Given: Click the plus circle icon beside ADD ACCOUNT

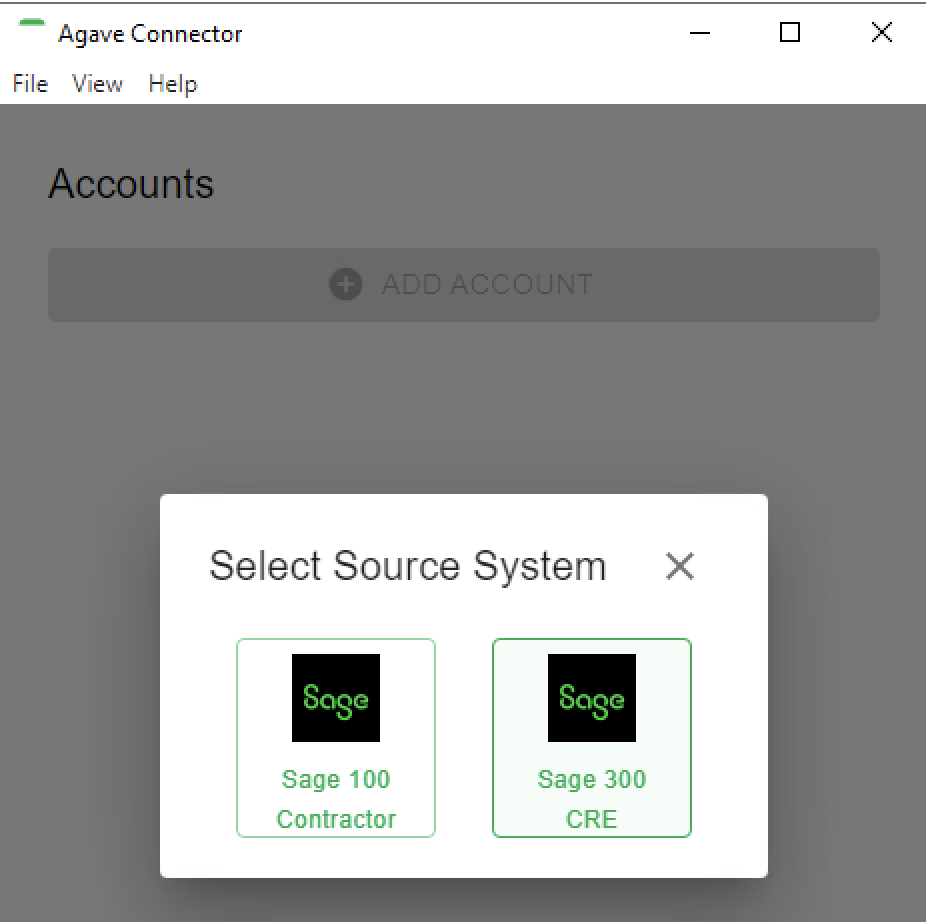Looking at the screenshot, I should pos(345,284).
